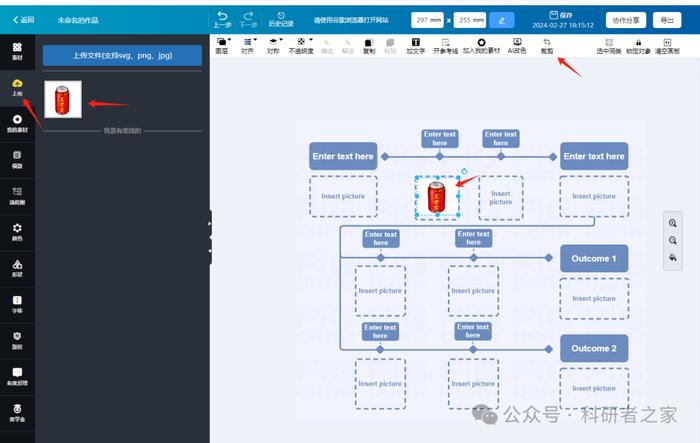Click the AI改色 (AI recolor) tool

tap(517, 46)
